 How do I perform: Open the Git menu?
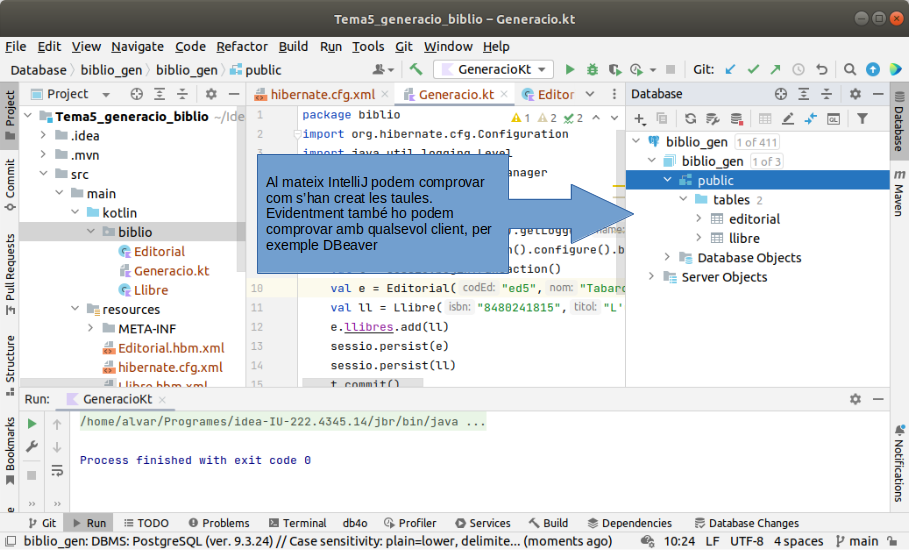tap(404, 46)
